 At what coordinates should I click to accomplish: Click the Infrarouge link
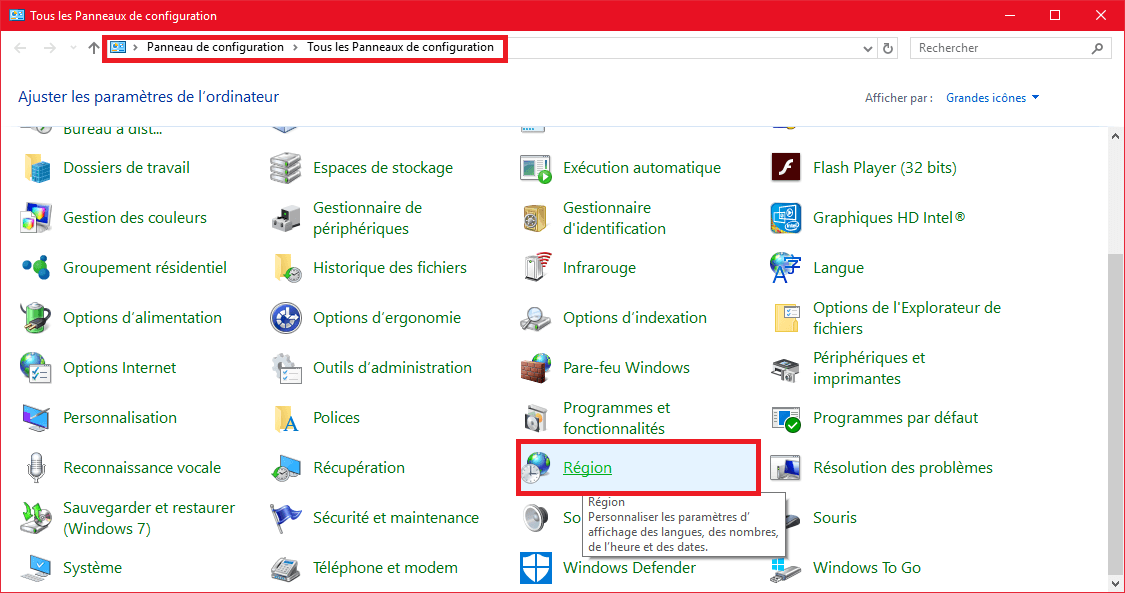[x=599, y=268]
